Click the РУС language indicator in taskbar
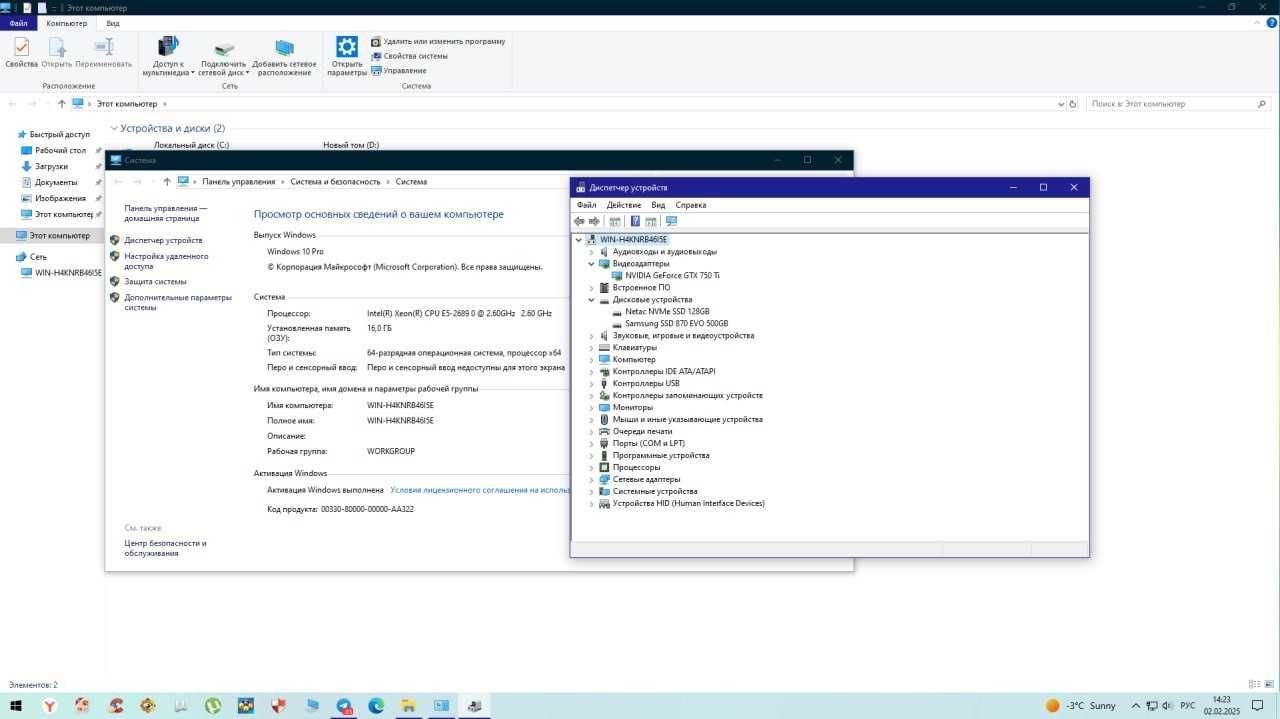The width and height of the screenshot is (1280, 719). coord(1188,705)
